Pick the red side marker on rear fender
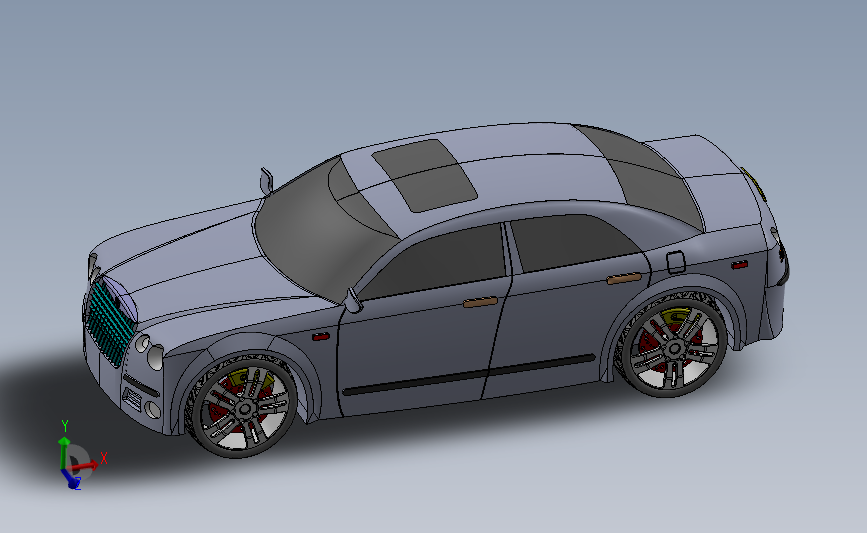This screenshot has width=867, height=533. 739,265
